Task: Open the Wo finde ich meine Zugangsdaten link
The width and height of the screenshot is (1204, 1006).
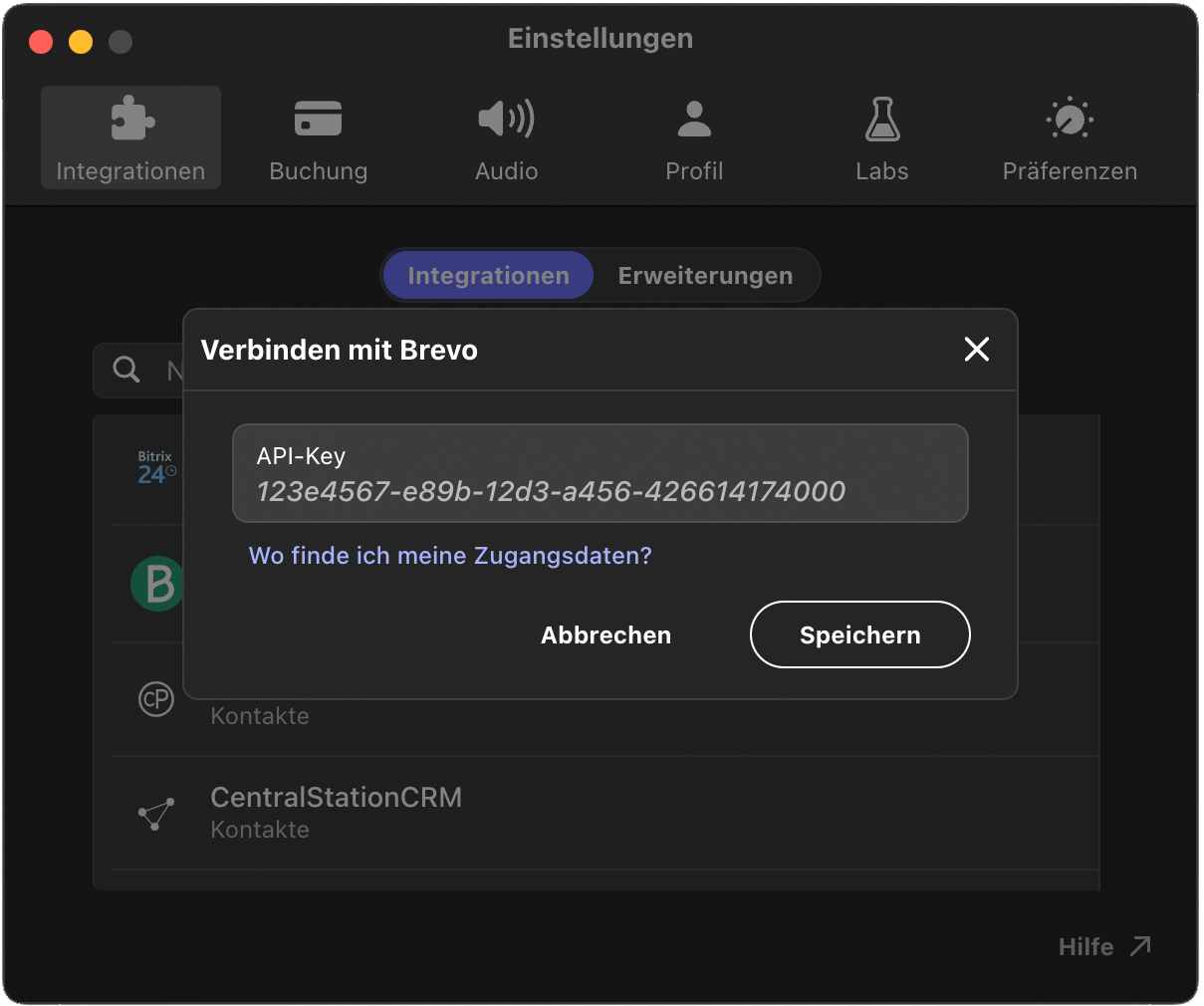Action: [450, 556]
